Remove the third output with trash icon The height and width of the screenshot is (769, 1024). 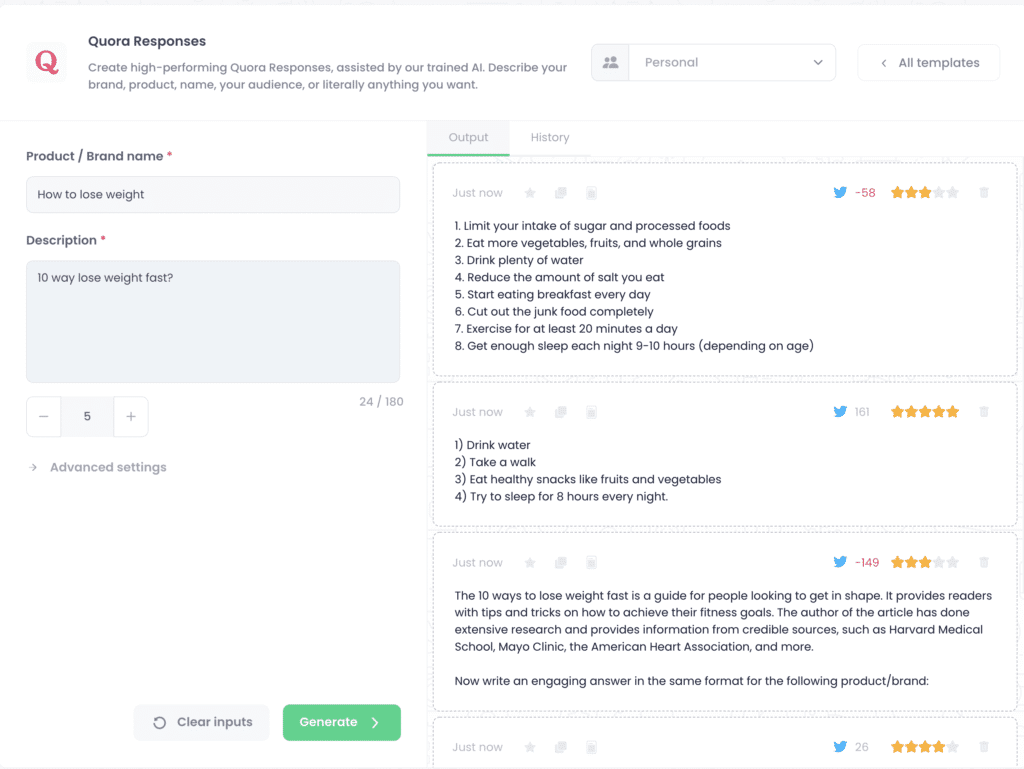pyautogui.click(x=984, y=561)
